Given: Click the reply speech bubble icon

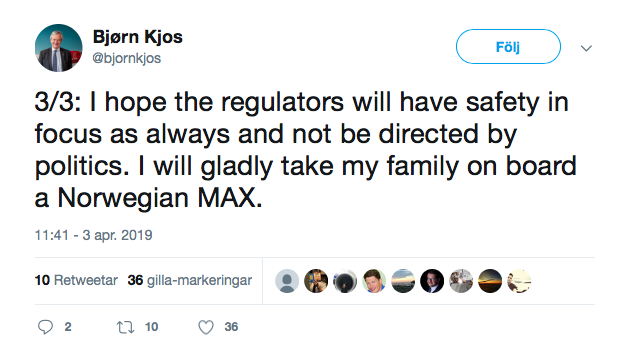Looking at the screenshot, I should pos(45,327).
